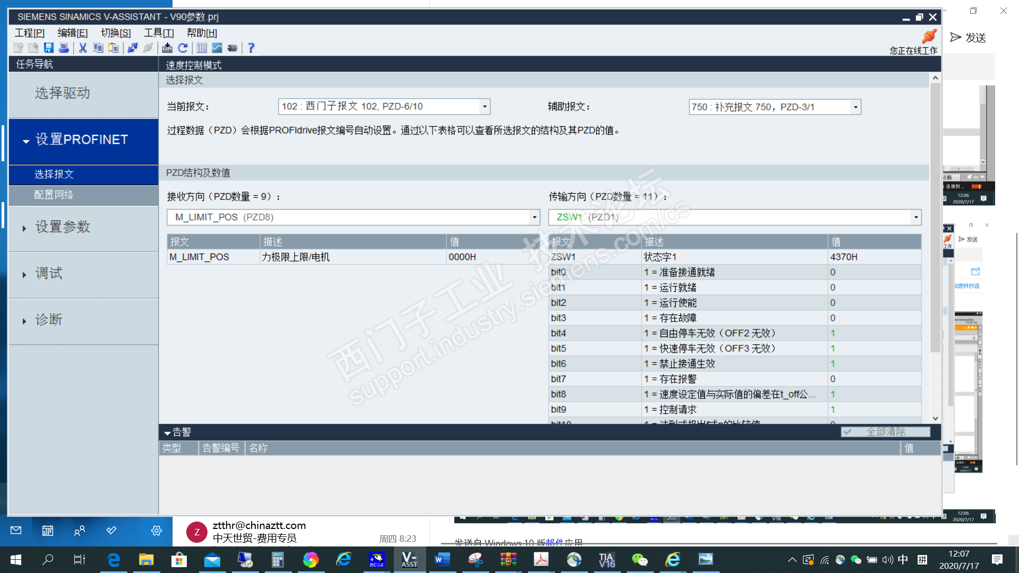Image resolution: width=1019 pixels, height=574 pixels.
Task: Expand the 设置参数 navigation section
Action: (24, 228)
